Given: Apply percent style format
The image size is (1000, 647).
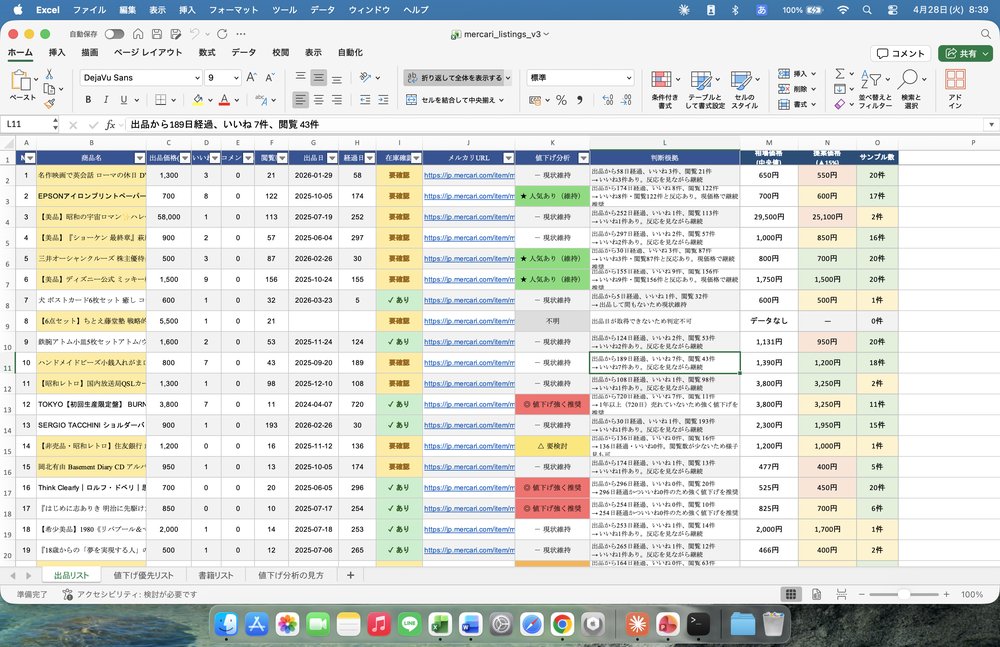Looking at the screenshot, I should click(x=561, y=100).
